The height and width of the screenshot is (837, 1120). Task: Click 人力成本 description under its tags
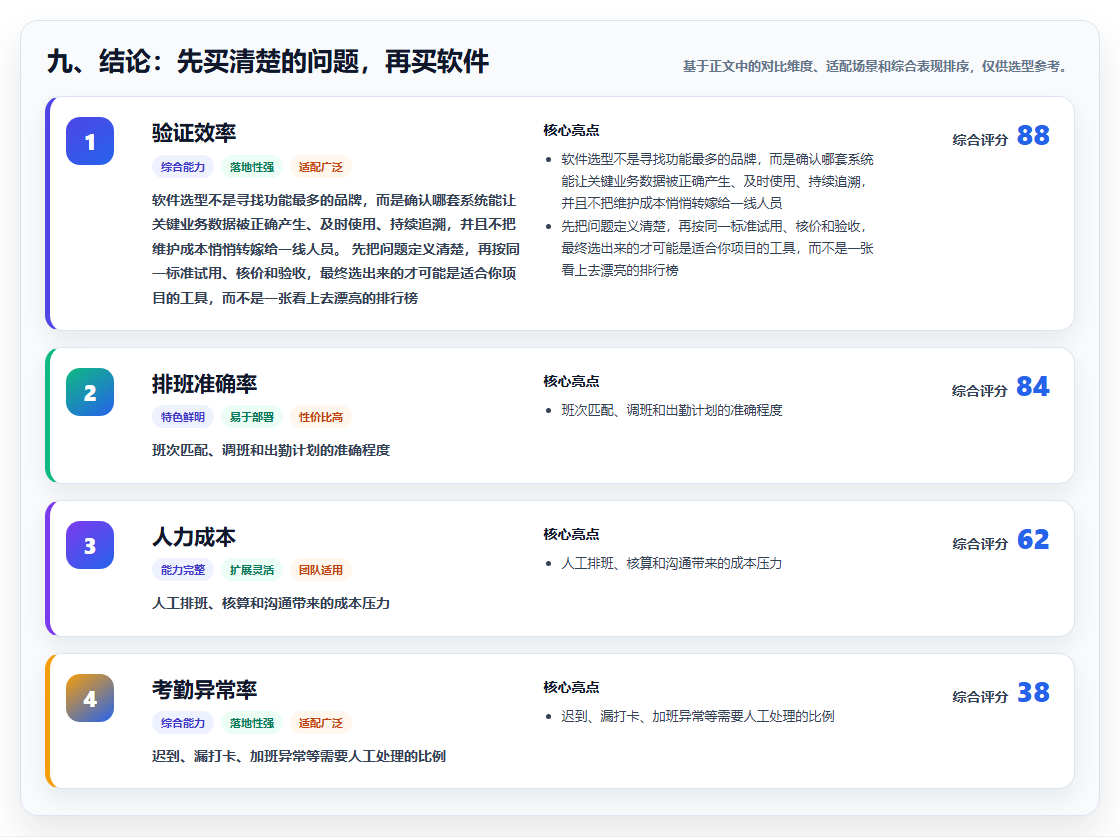coord(271,603)
